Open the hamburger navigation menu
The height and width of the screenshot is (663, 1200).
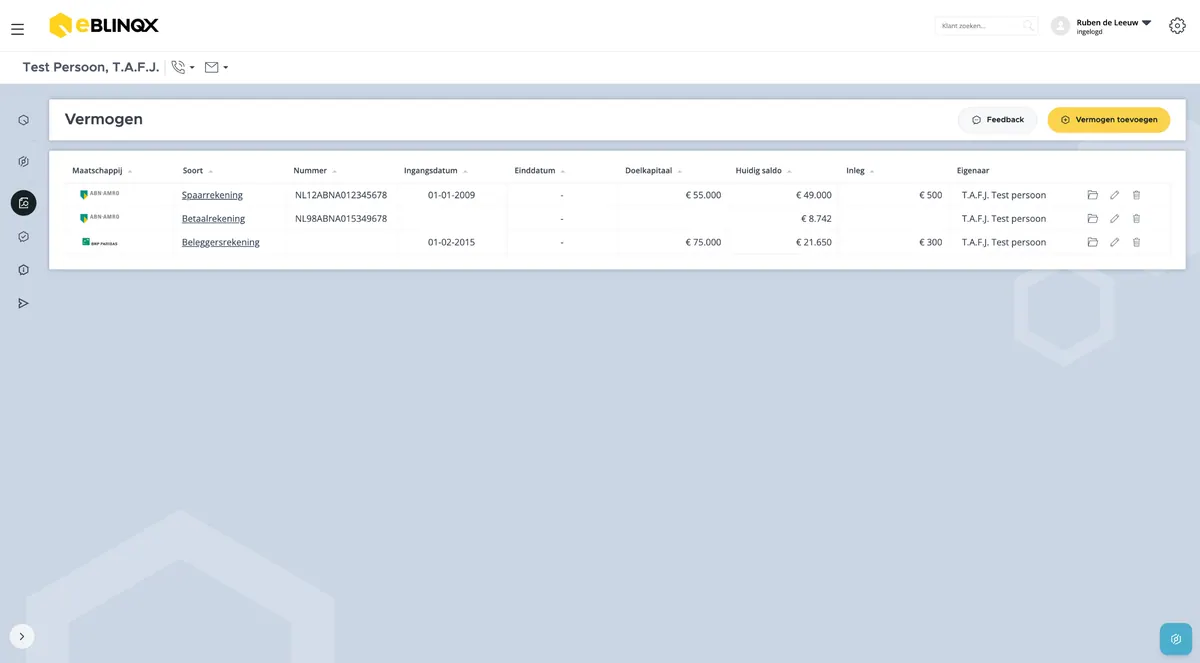tap(18, 29)
